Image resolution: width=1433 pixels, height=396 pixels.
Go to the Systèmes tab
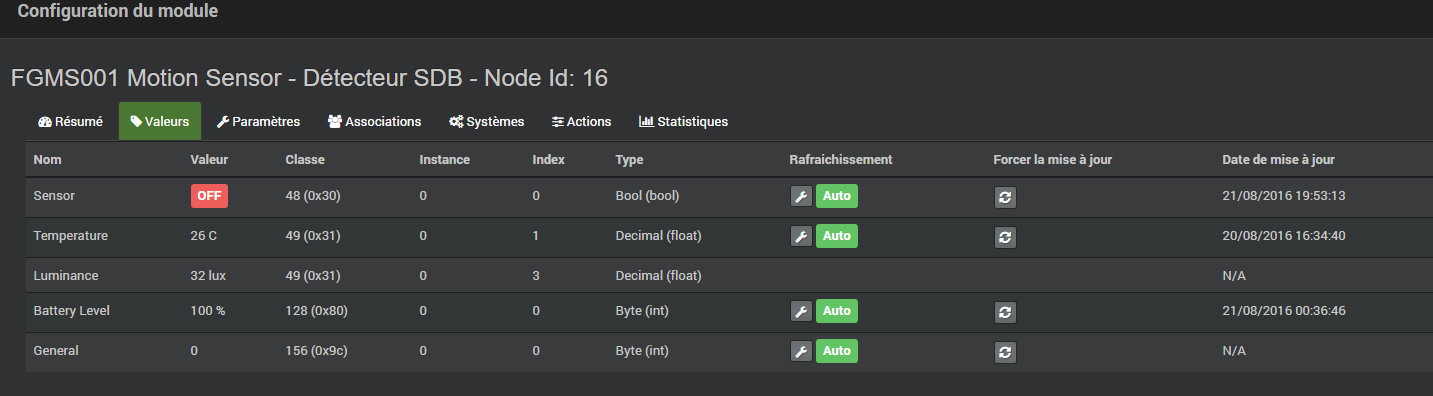[x=487, y=122]
